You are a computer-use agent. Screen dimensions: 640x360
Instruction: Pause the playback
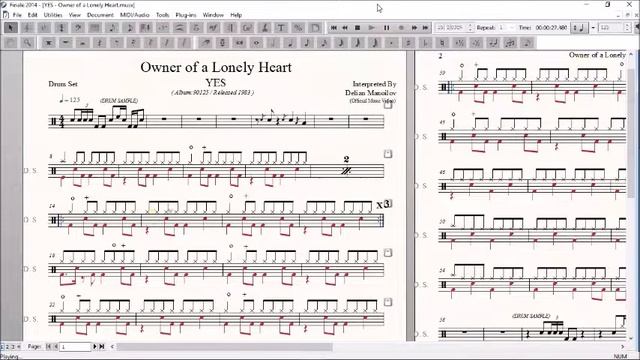(386, 28)
